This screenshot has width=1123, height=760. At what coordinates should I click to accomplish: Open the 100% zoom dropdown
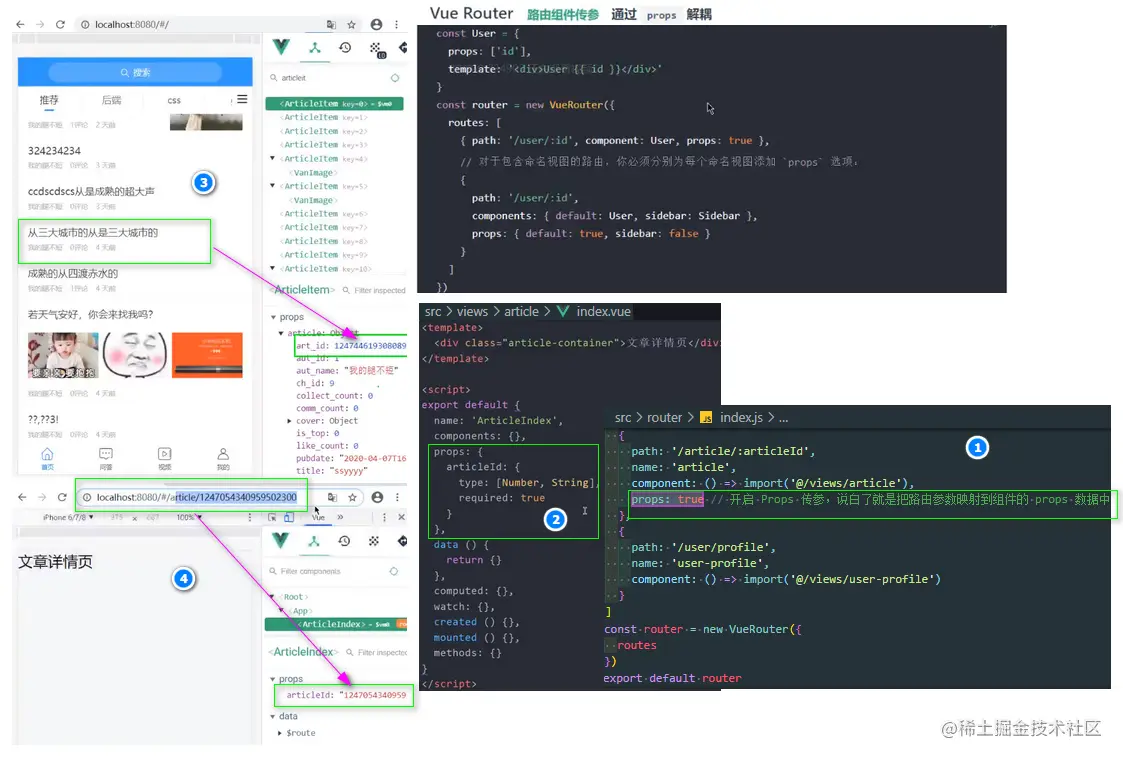(189, 517)
